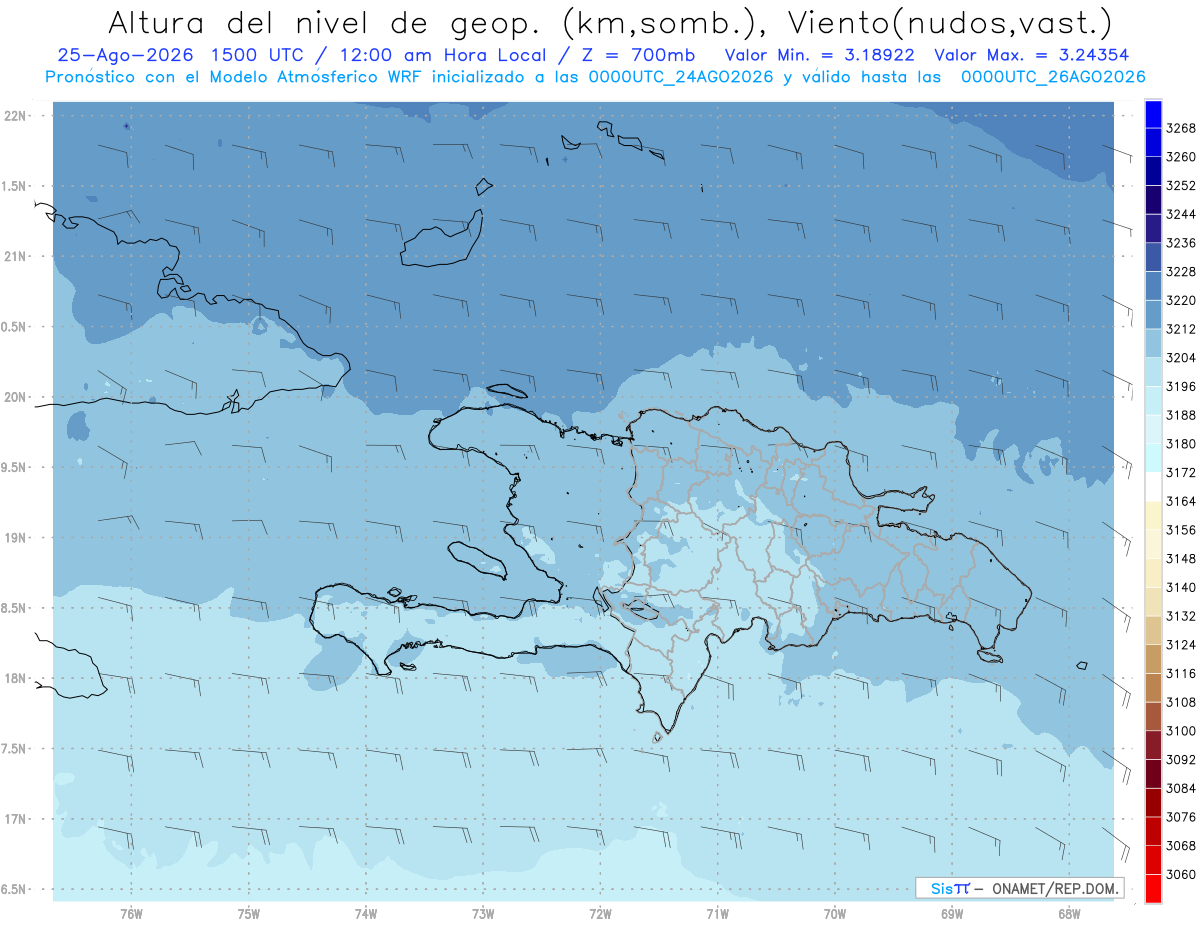Click legend value 3204
1200x927 pixels.
coord(1181,358)
